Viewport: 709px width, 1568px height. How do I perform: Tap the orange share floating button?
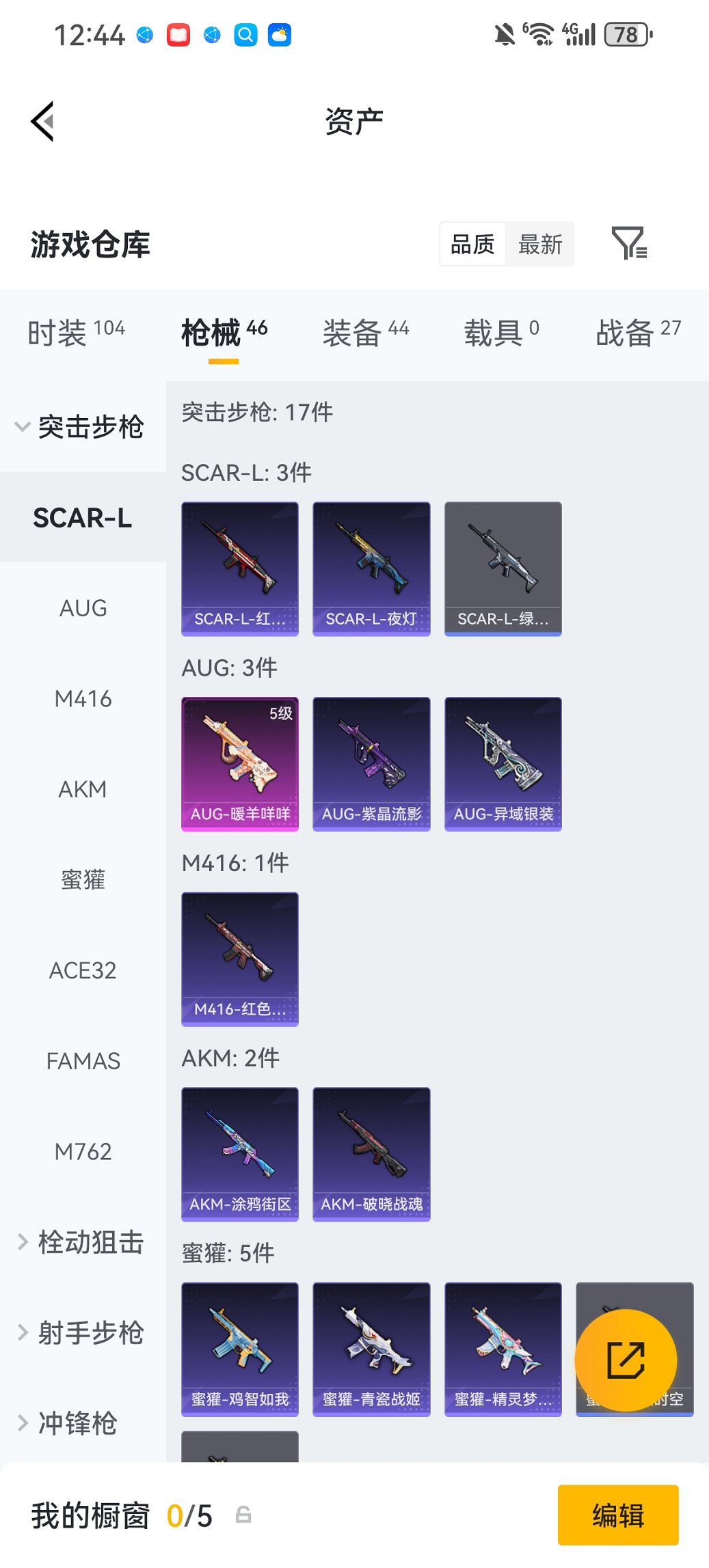pos(626,1360)
